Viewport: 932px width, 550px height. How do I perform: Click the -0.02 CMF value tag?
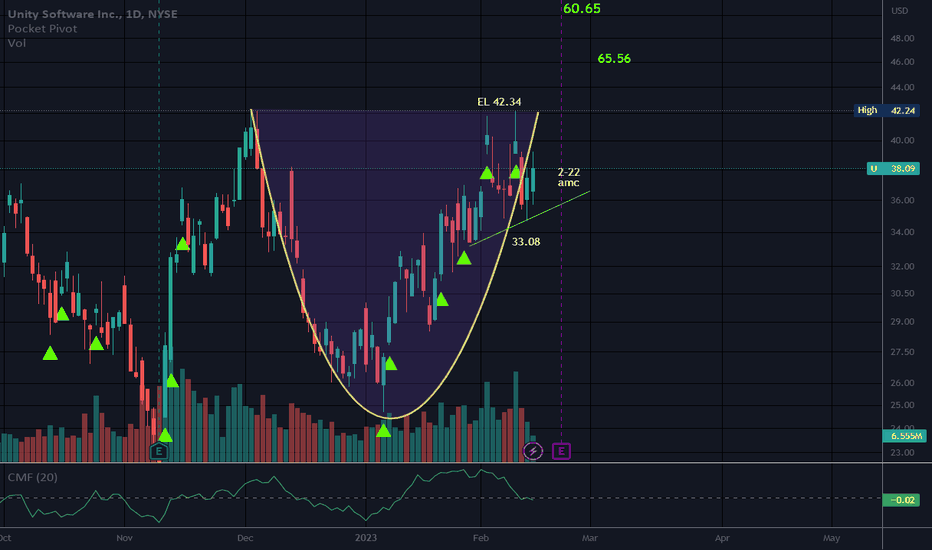(x=901, y=500)
